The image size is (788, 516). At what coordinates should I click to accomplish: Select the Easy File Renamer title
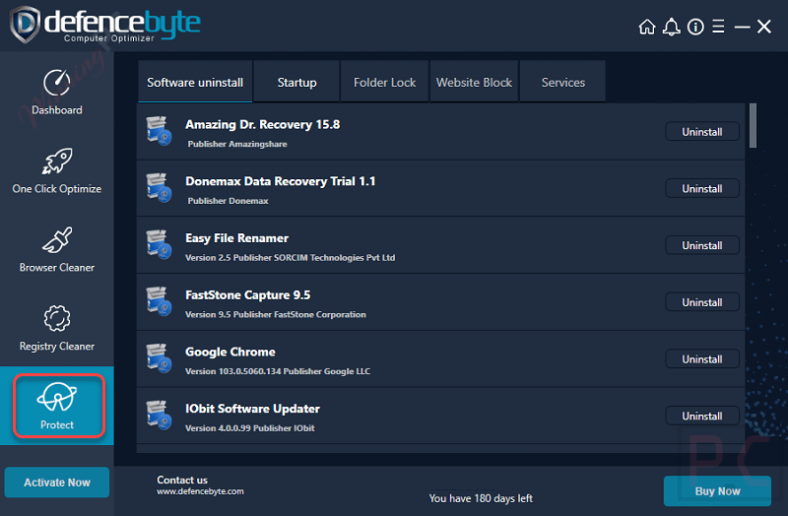pyautogui.click(x=237, y=238)
